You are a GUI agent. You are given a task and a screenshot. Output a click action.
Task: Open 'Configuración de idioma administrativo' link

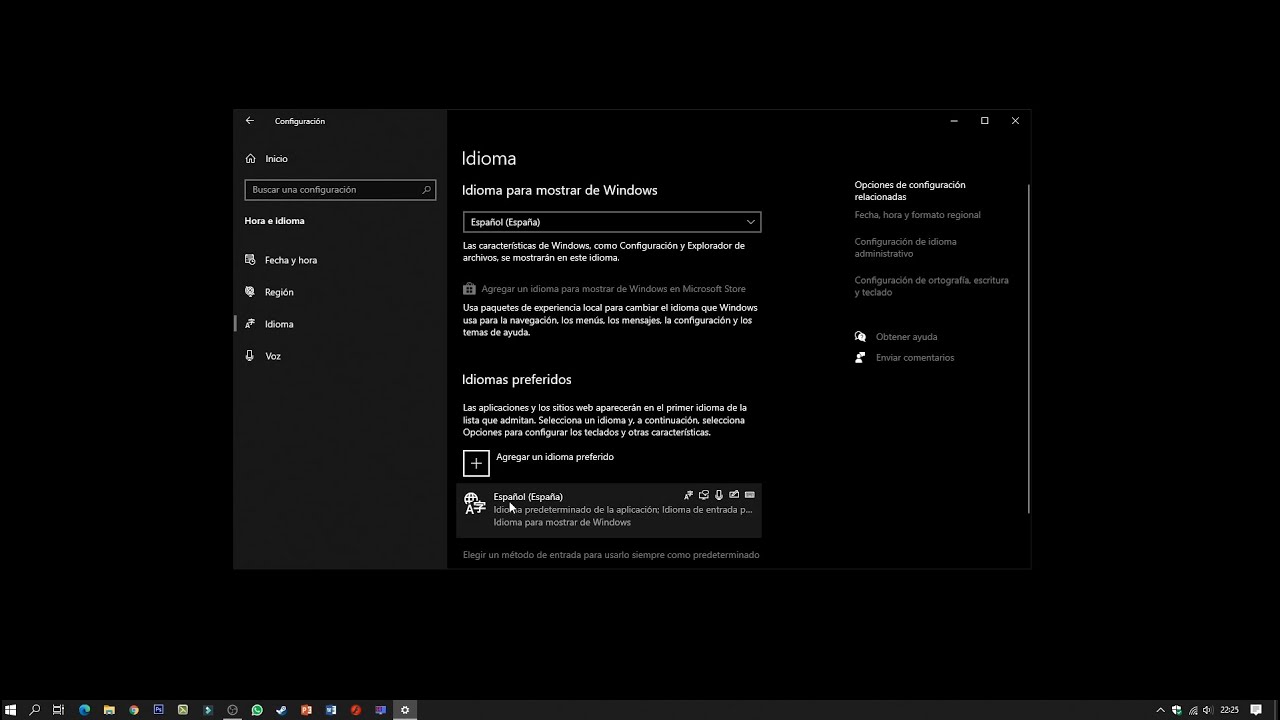905,248
